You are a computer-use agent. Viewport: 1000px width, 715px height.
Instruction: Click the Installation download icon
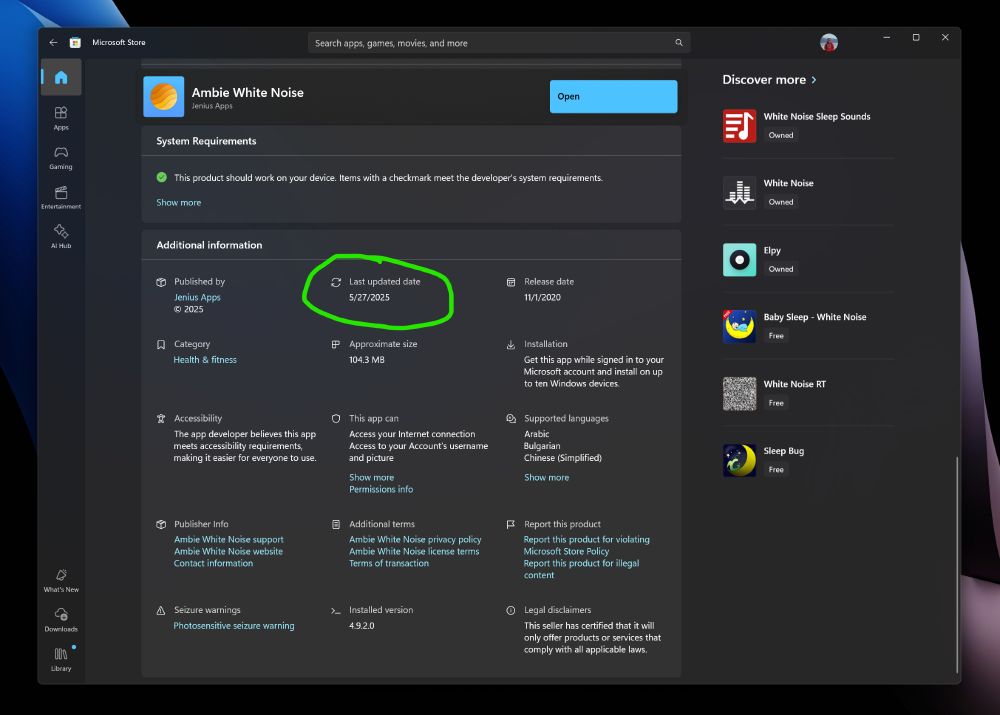(511, 344)
